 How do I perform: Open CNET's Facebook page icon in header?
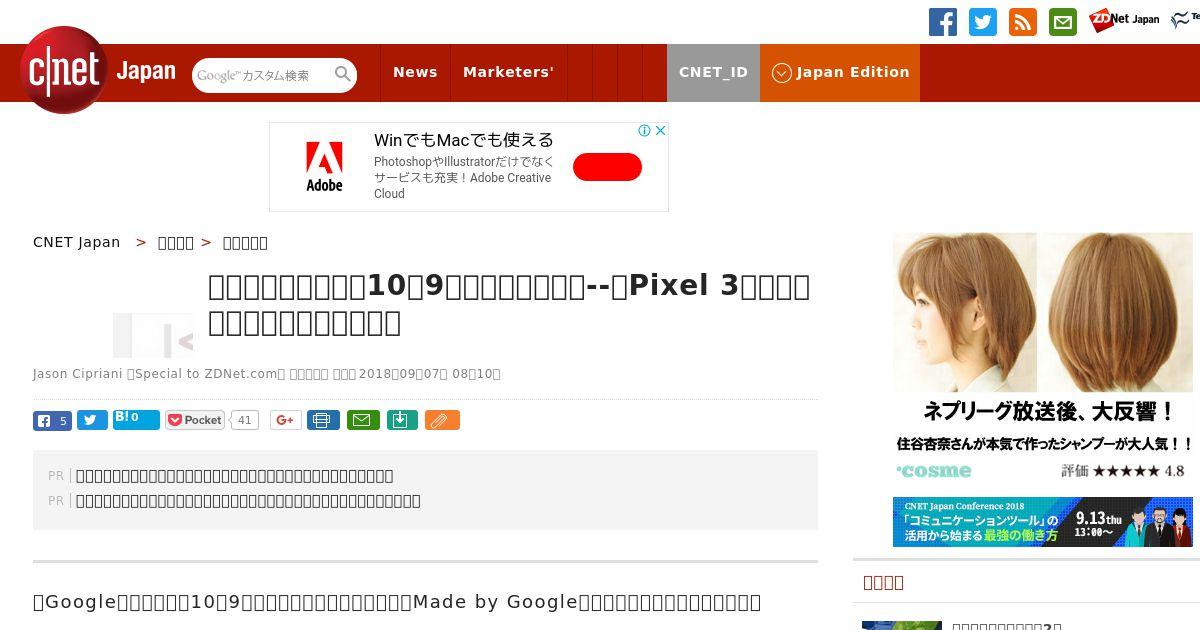(x=942, y=22)
